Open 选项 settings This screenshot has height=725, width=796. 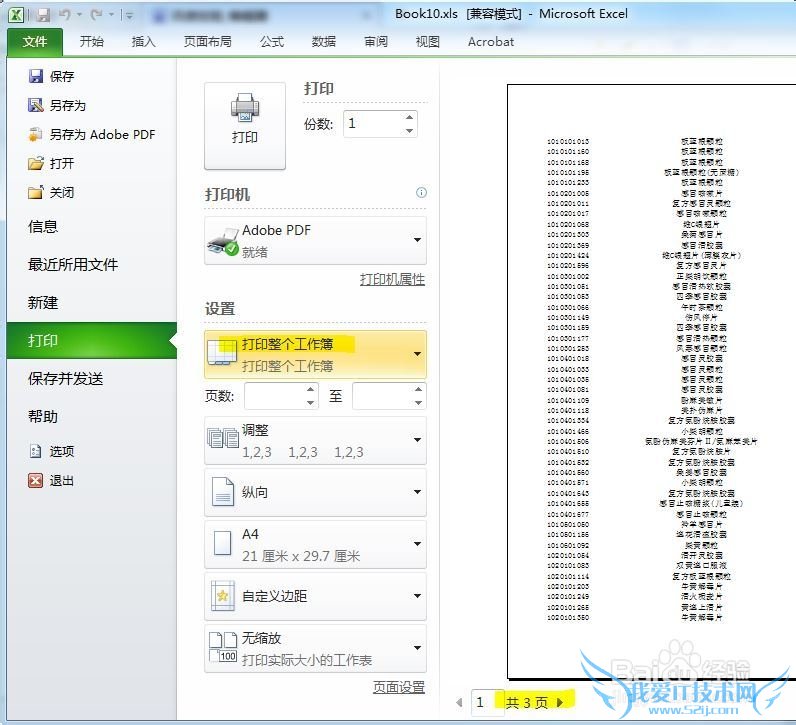(x=51, y=451)
